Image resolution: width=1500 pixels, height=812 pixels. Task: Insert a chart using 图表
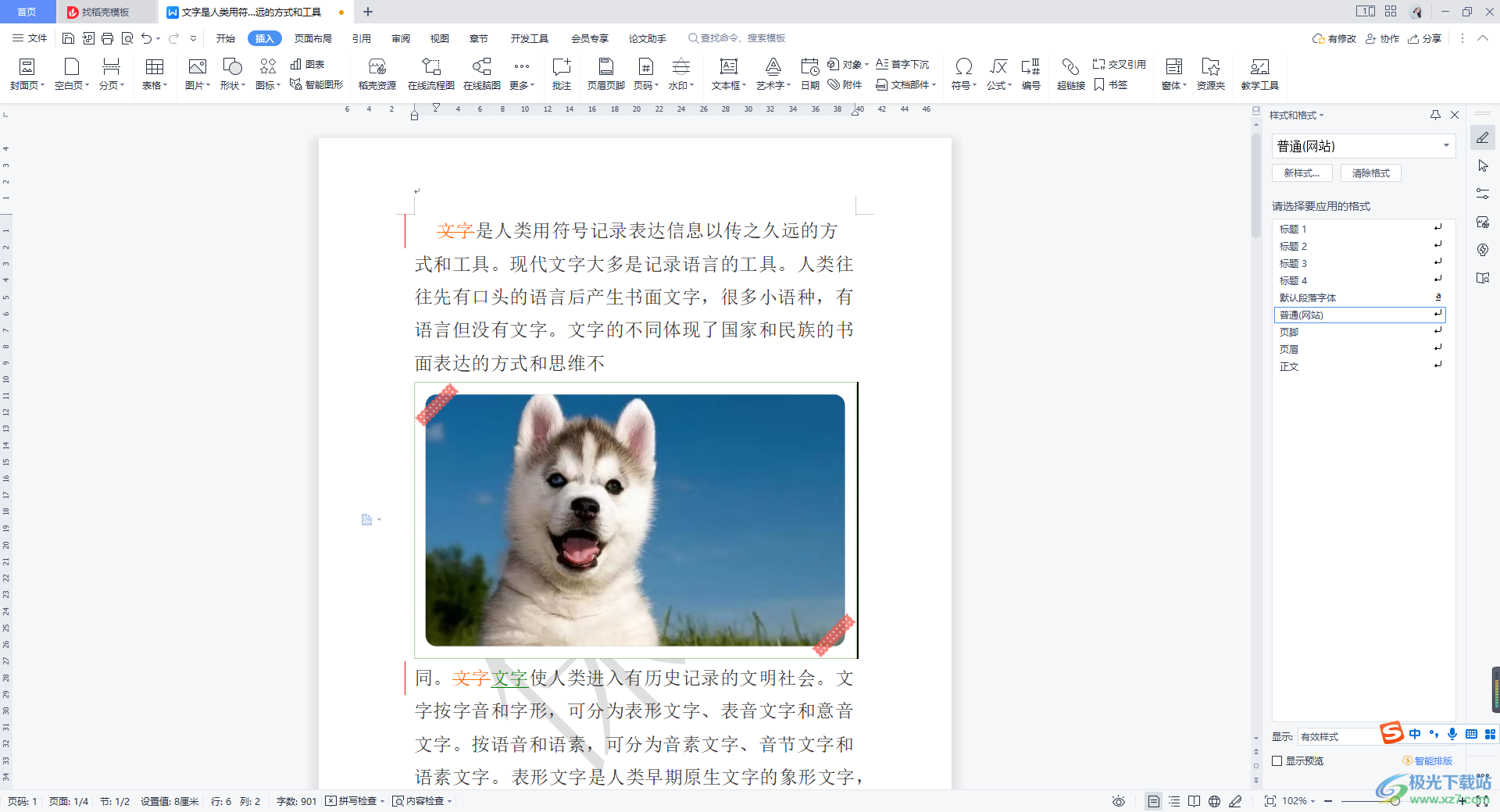307,64
